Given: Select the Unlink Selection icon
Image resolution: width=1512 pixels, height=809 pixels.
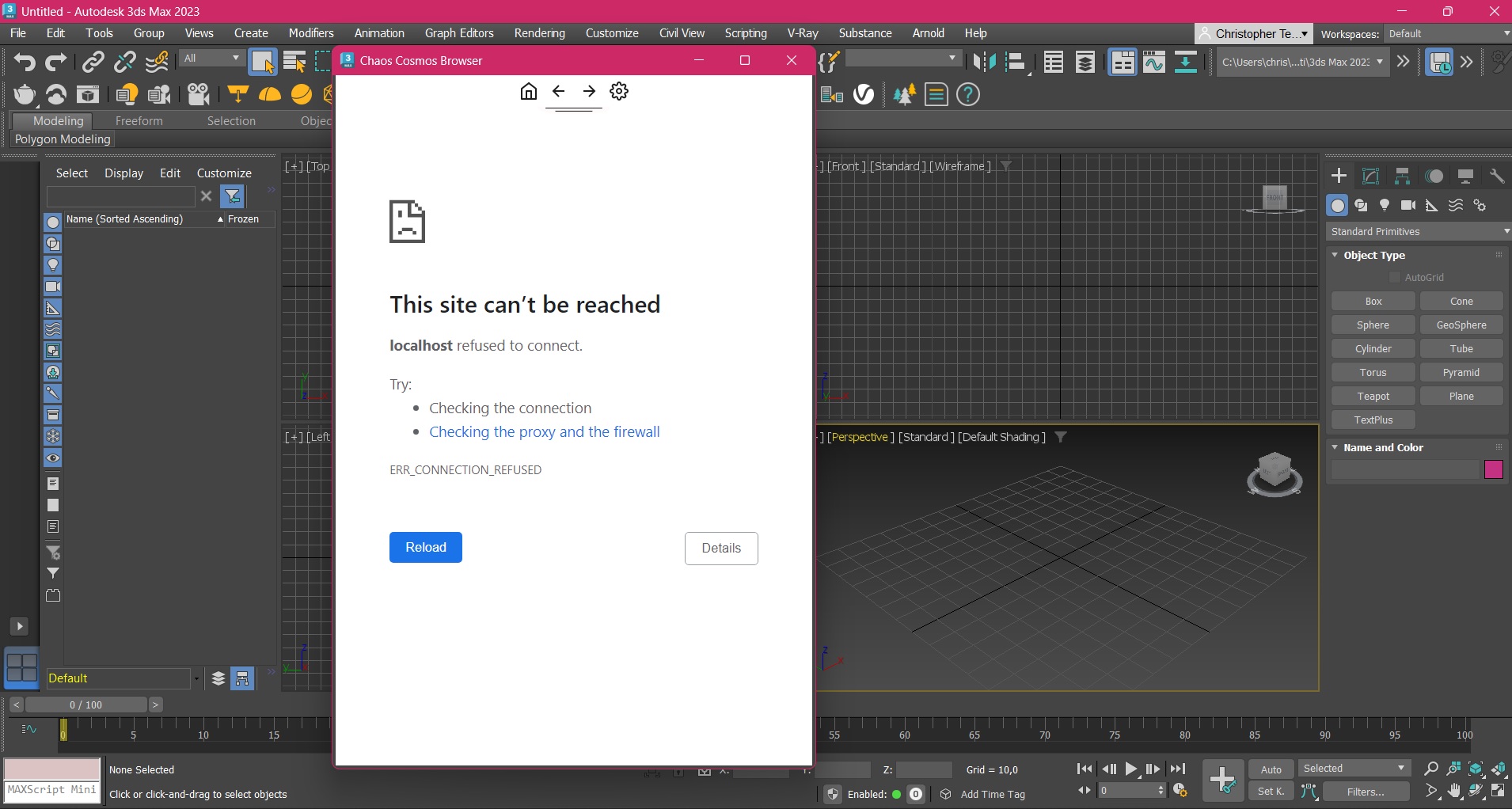Looking at the screenshot, I should click(x=125, y=62).
